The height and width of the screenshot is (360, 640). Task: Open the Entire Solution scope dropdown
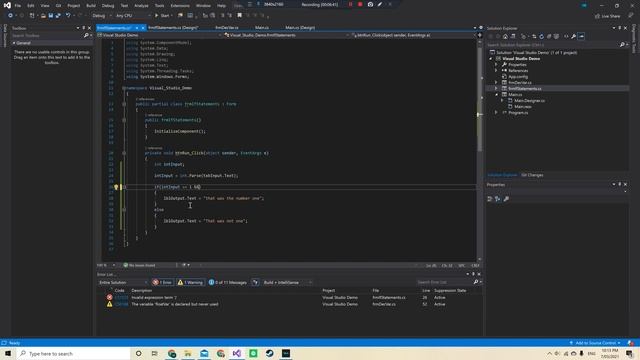point(123,282)
